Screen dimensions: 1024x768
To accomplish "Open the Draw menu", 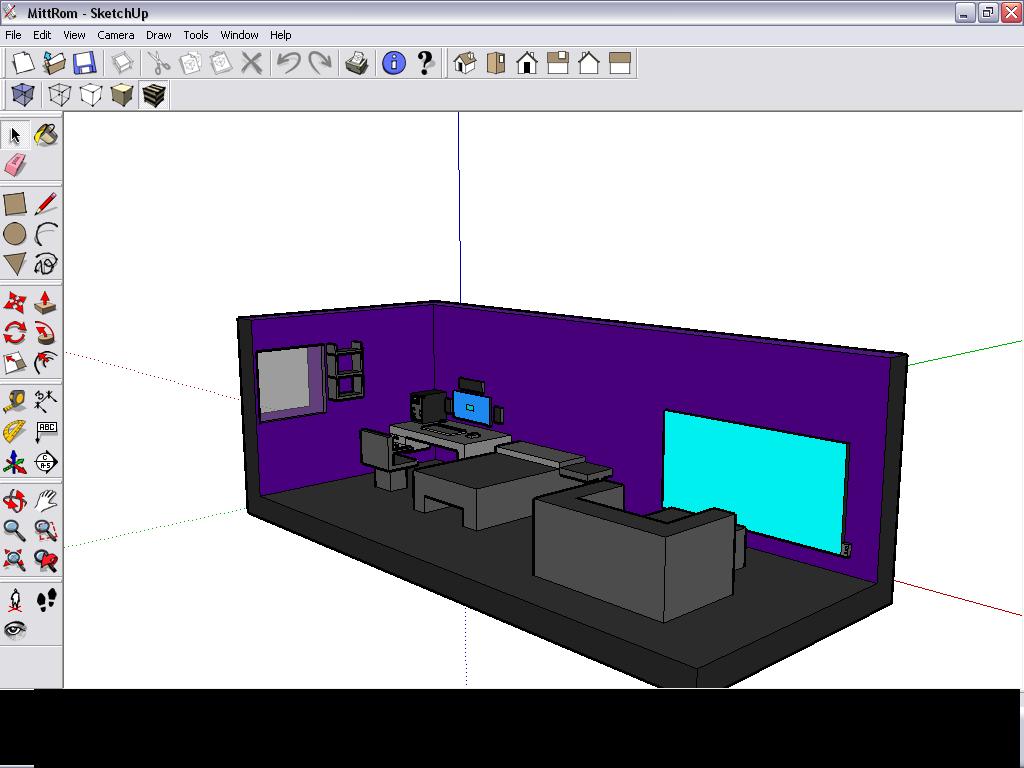I will pyautogui.click(x=159, y=35).
